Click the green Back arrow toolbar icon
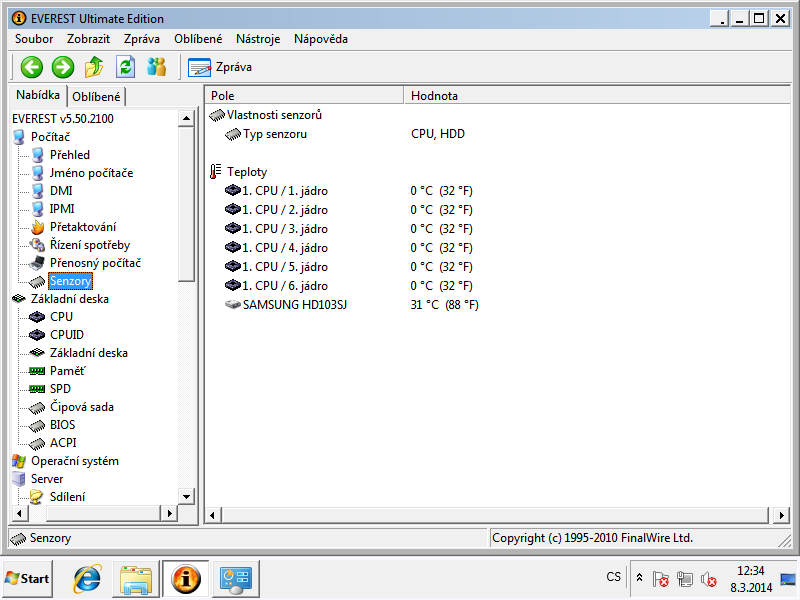The height and width of the screenshot is (600, 800). 32,67
